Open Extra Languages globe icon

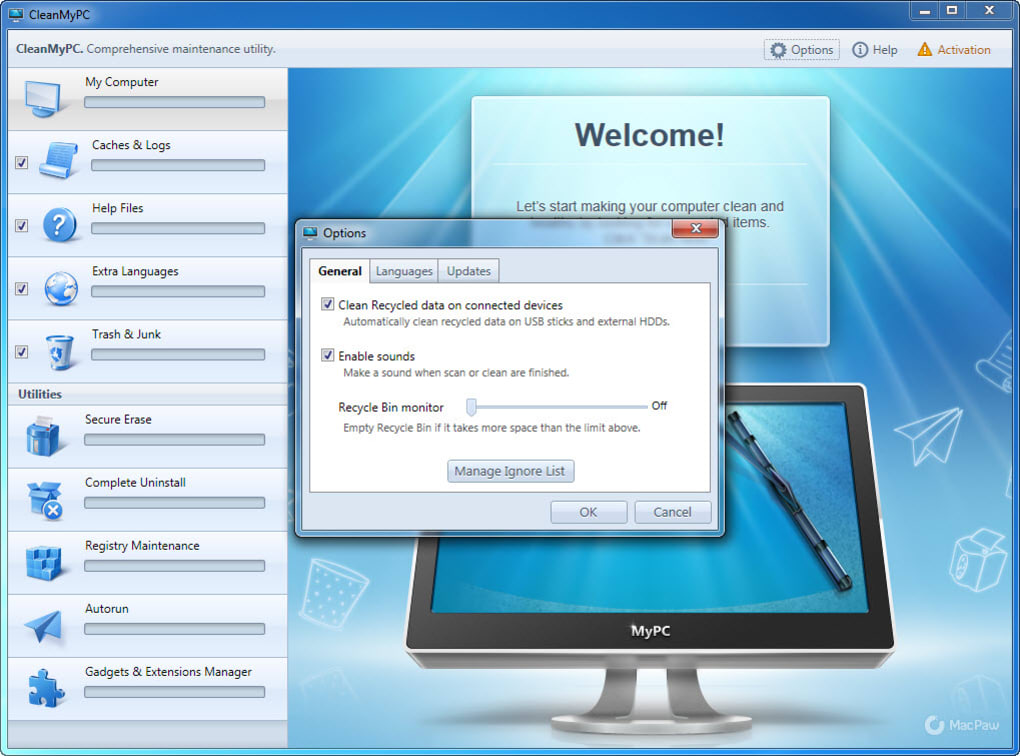pos(61,288)
